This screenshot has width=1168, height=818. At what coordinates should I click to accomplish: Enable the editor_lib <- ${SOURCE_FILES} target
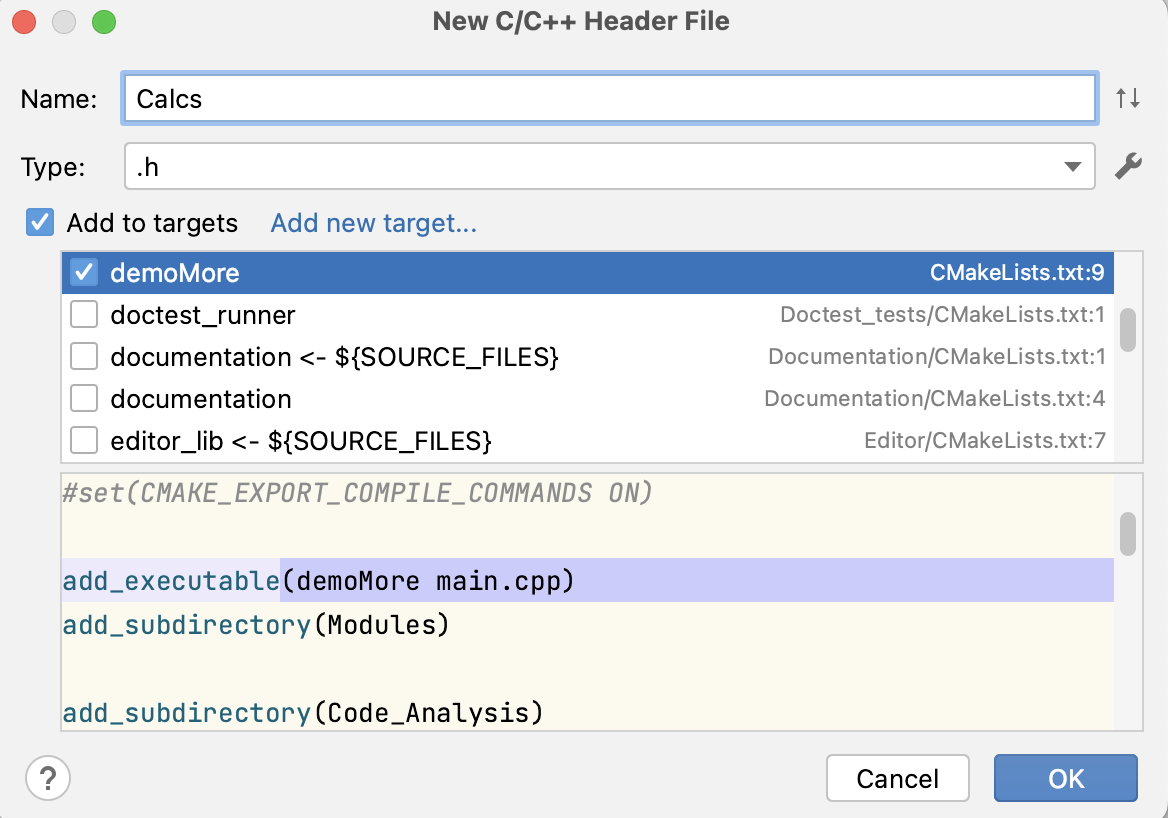click(84, 440)
